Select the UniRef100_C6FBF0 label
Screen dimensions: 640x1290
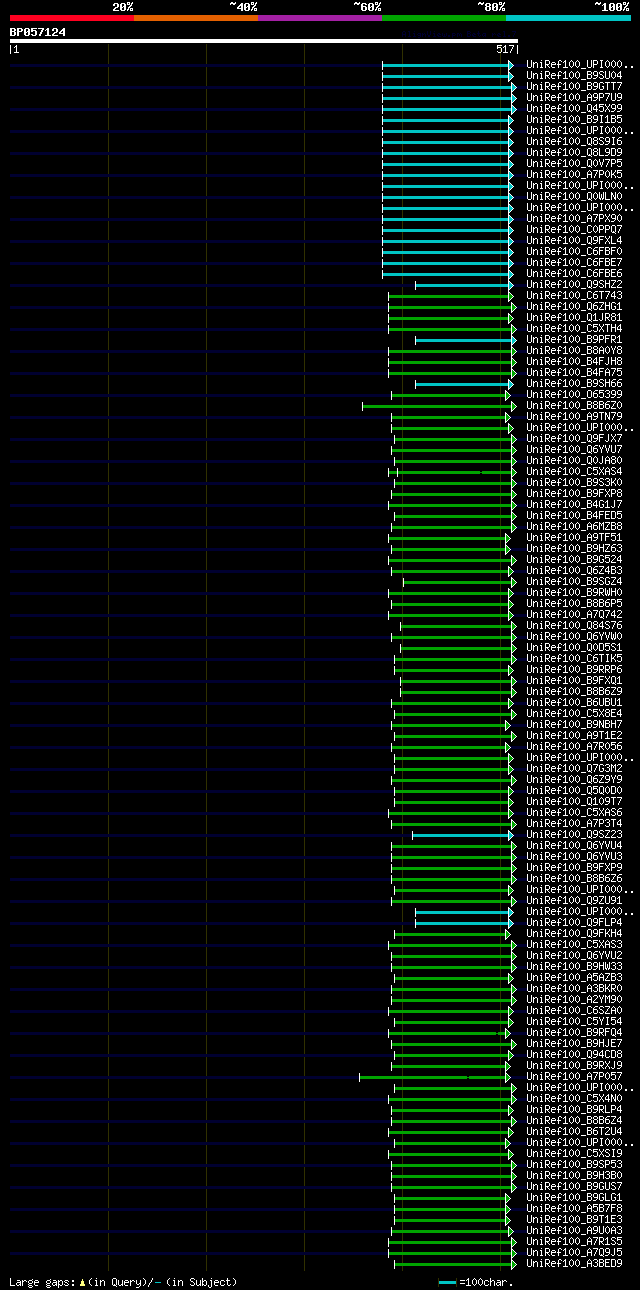pos(574,252)
